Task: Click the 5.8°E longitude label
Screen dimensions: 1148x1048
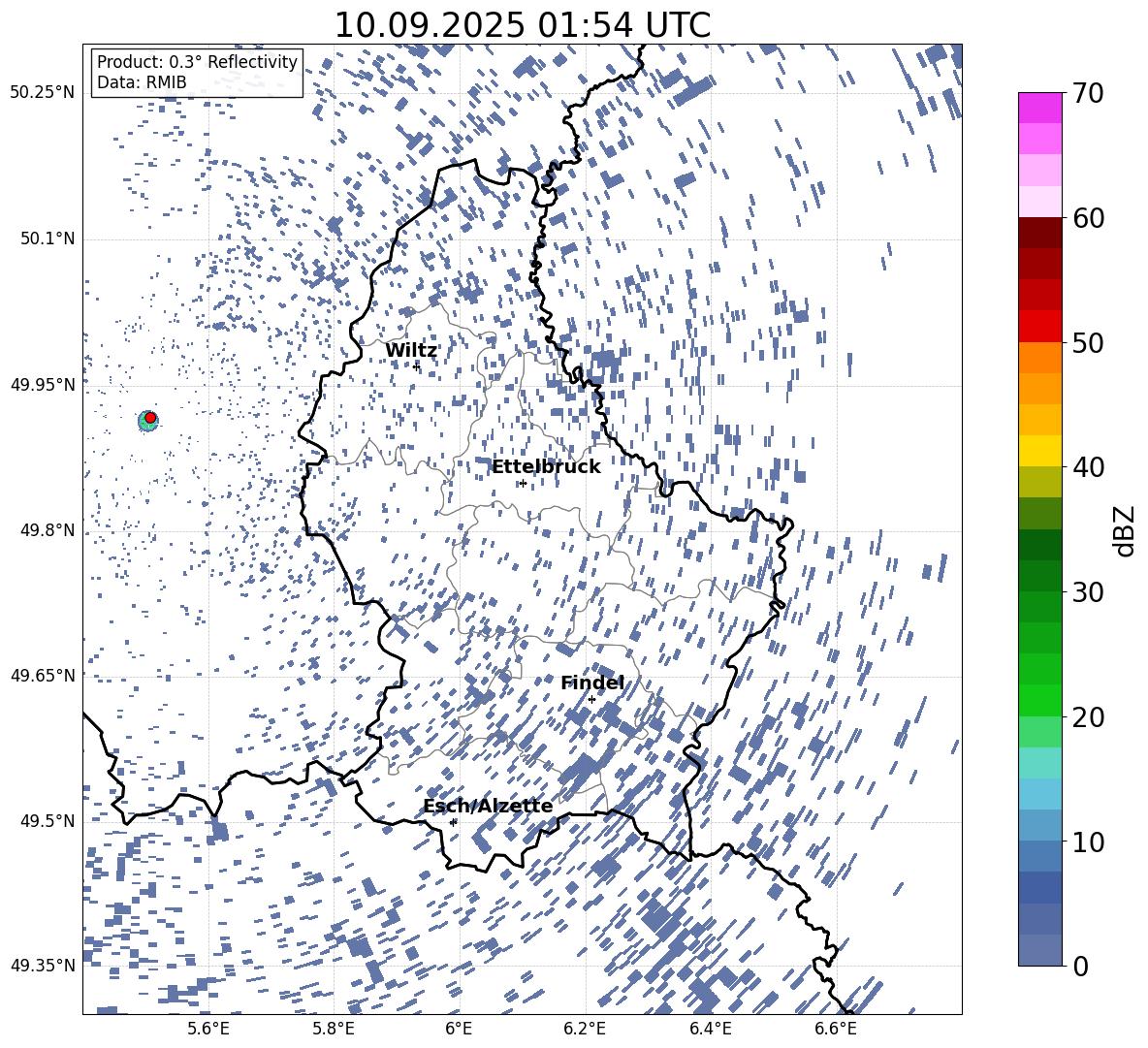Action: [x=334, y=1030]
